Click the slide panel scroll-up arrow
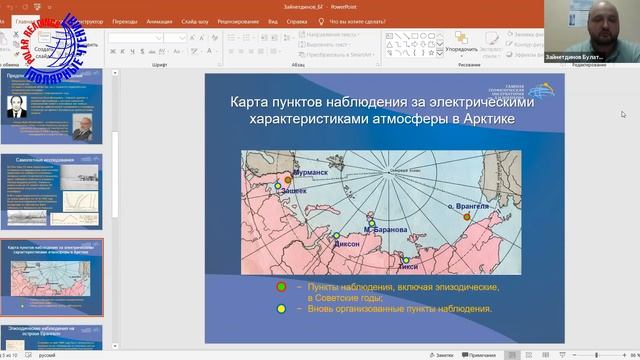The image size is (640, 360). 115,73
